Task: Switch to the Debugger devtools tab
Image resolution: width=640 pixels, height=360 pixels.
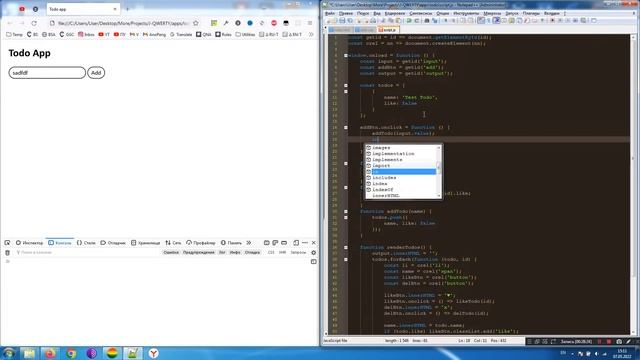Action: (113, 242)
